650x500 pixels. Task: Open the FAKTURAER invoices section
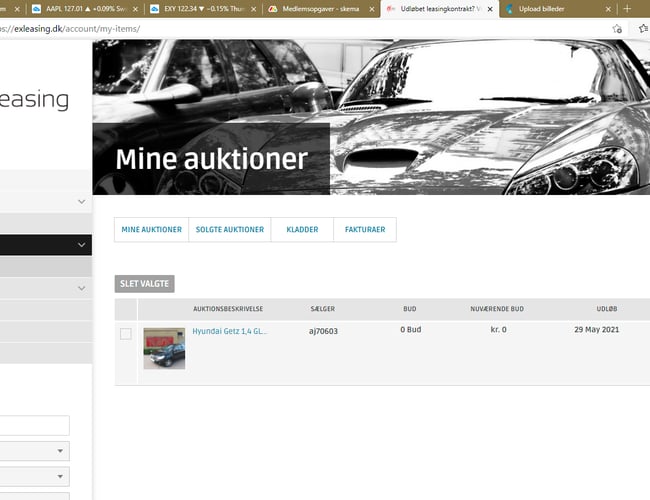pos(365,229)
